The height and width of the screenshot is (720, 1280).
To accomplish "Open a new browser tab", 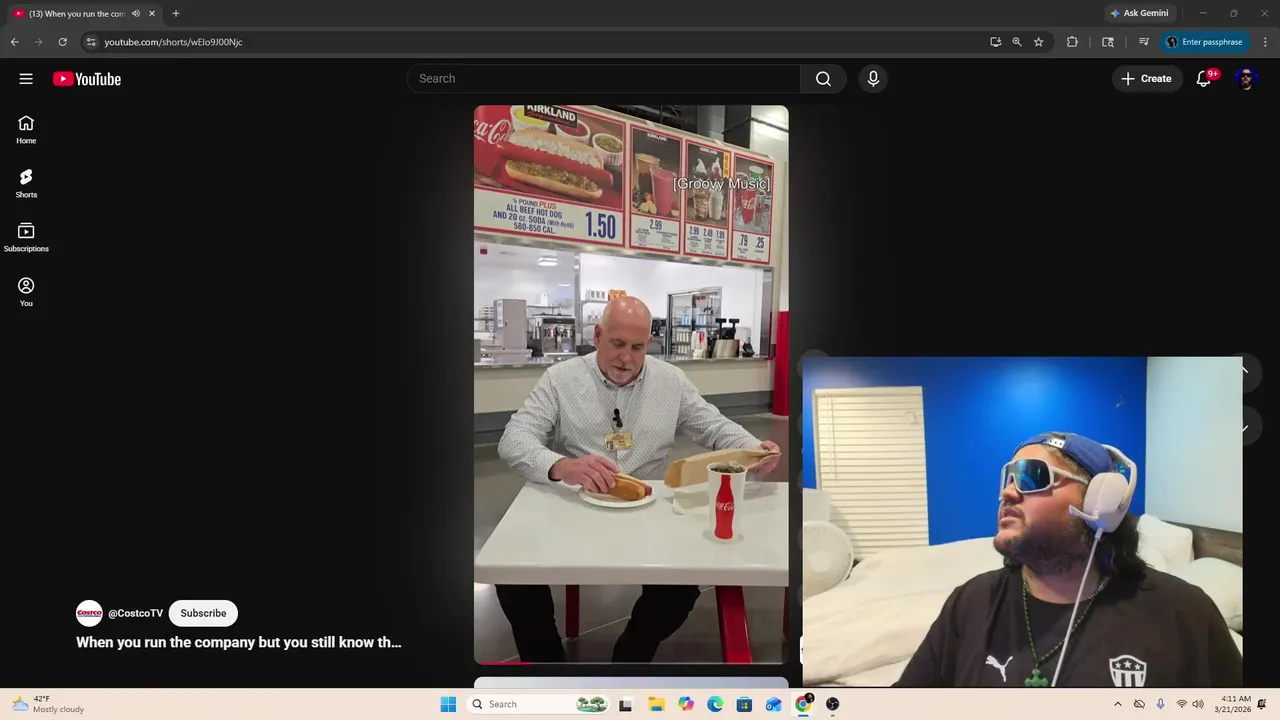I will (x=176, y=14).
